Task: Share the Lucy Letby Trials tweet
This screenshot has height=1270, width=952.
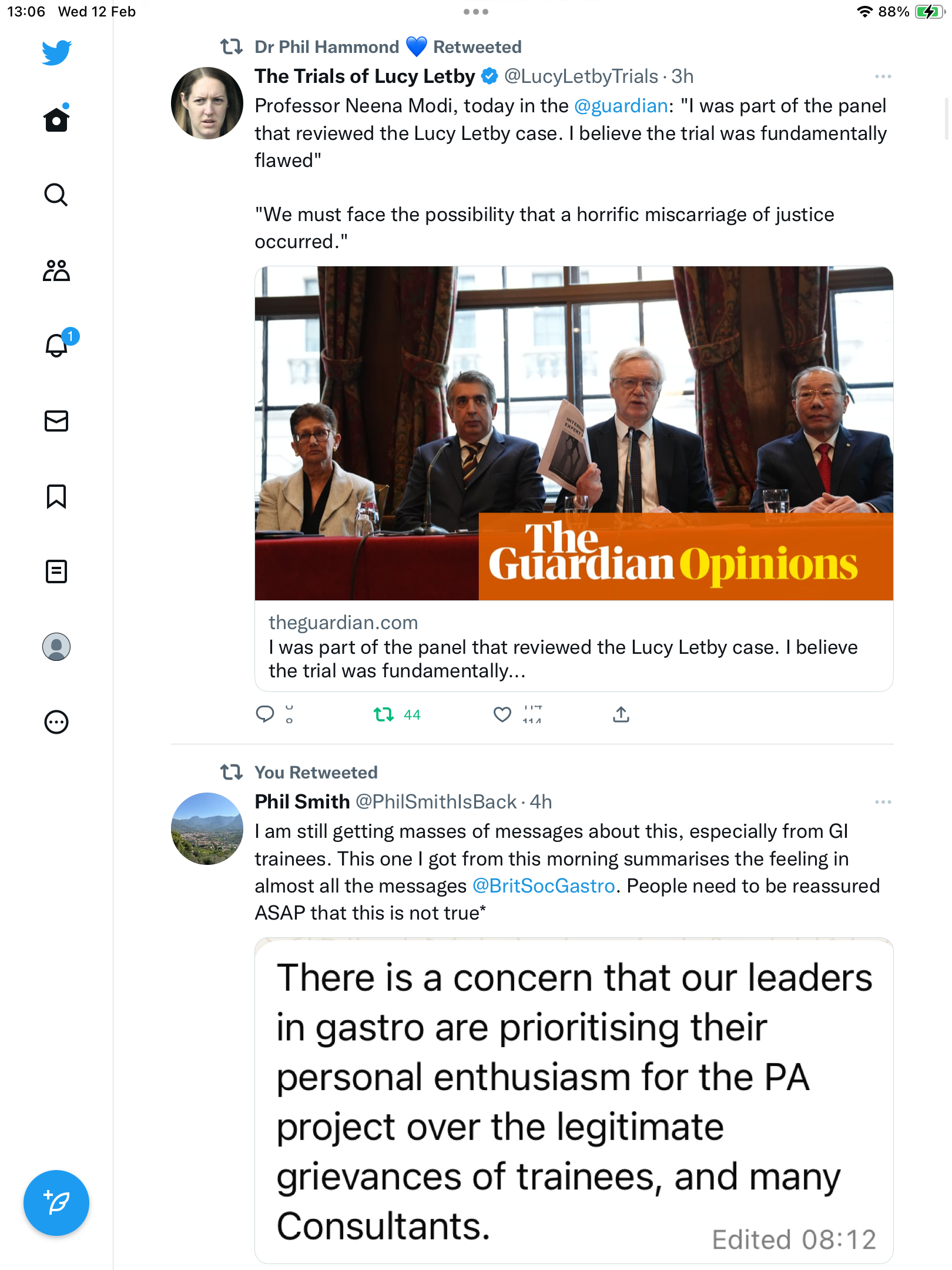Action: coord(621,714)
